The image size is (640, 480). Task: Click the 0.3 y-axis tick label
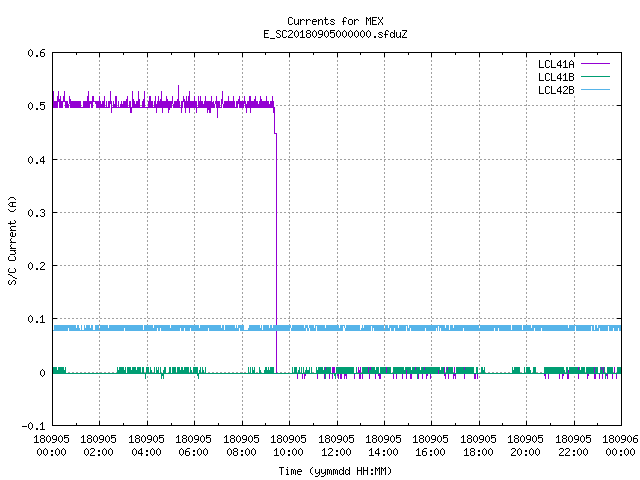tap(36, 213)
